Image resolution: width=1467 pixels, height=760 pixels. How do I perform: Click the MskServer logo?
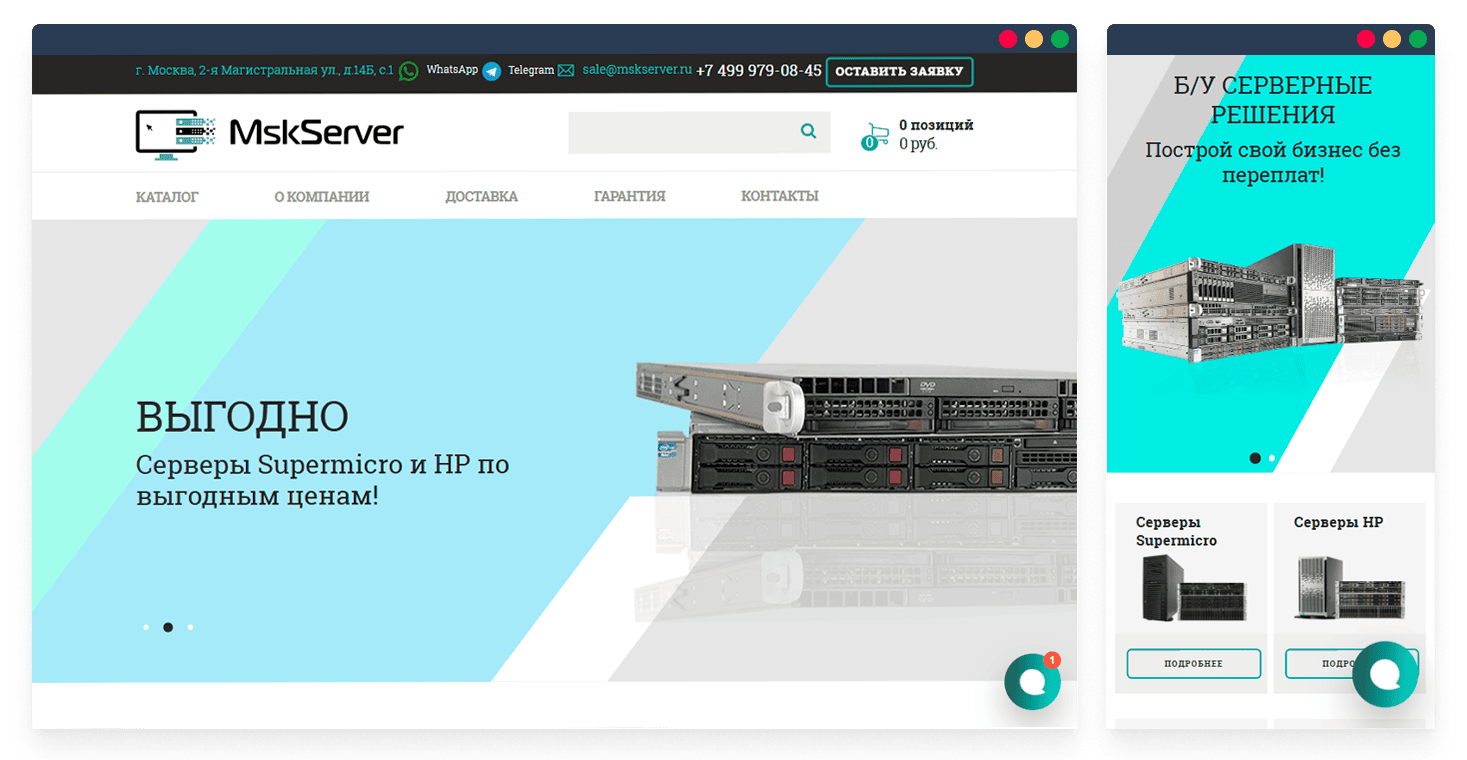pyautogui.click(x=269, y=134)
